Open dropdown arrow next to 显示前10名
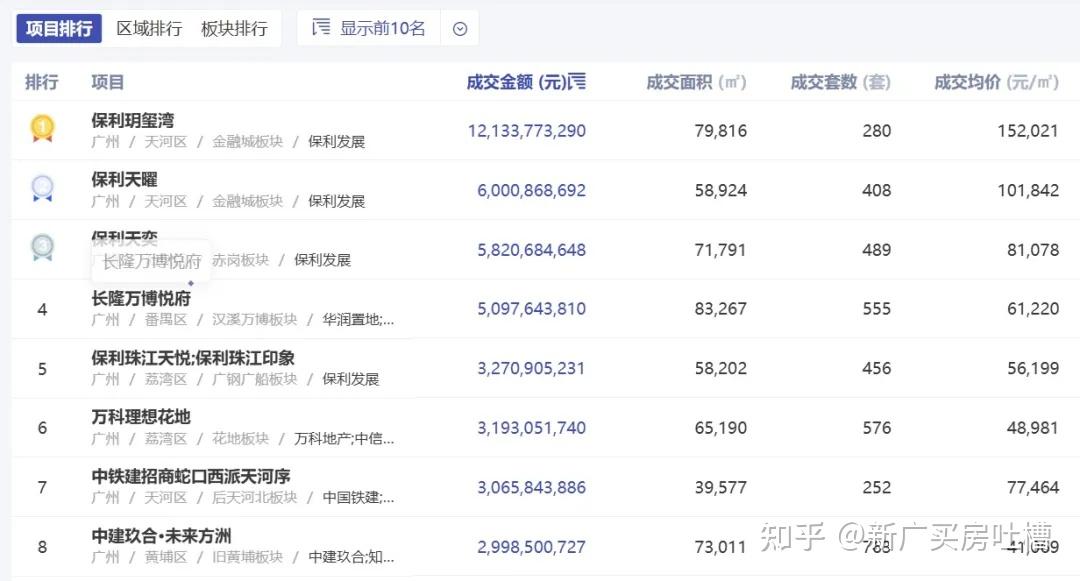1080x581 pixels. [x=460, y=29]
